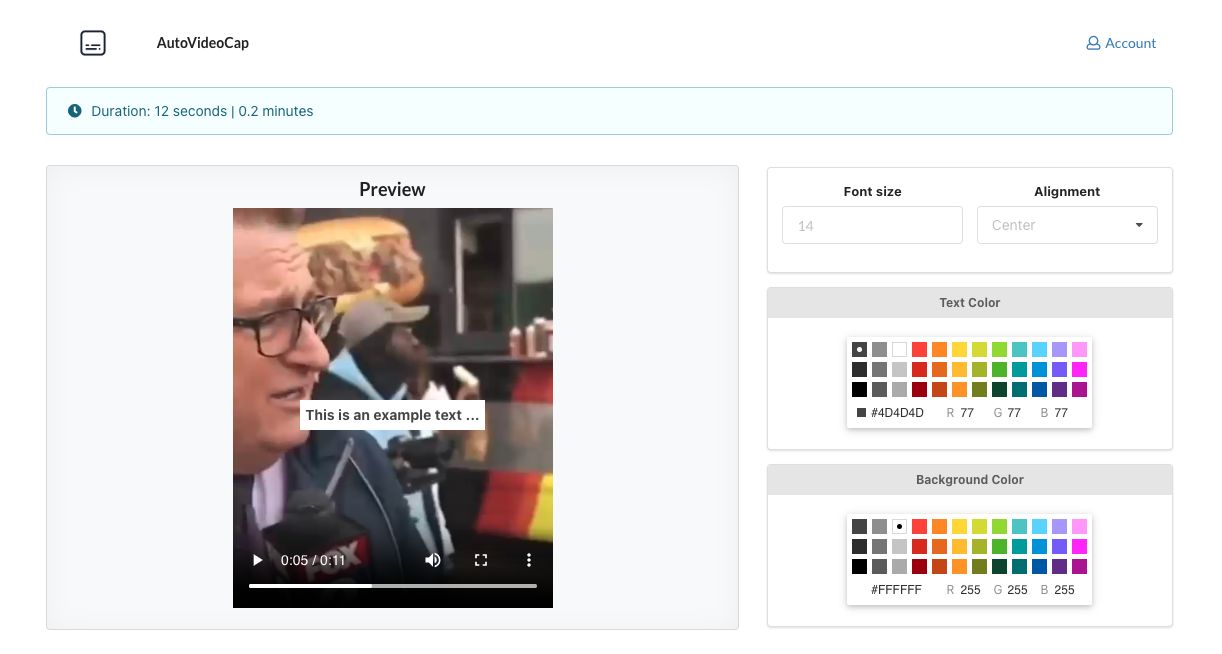Edit Text Color R value 77
1222x654 pixels.
(x=967, y=412)
